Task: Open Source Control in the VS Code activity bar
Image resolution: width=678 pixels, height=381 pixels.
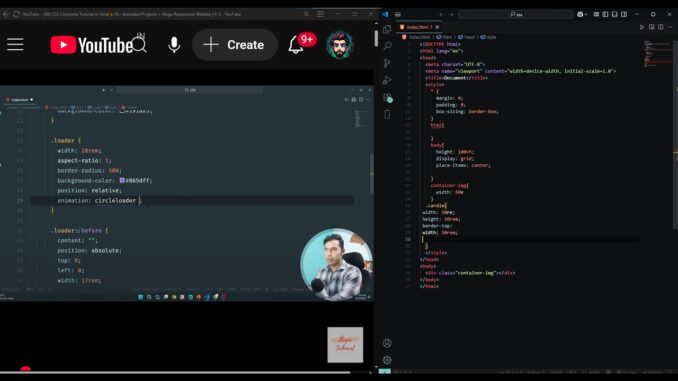Action: pos(387,63)
